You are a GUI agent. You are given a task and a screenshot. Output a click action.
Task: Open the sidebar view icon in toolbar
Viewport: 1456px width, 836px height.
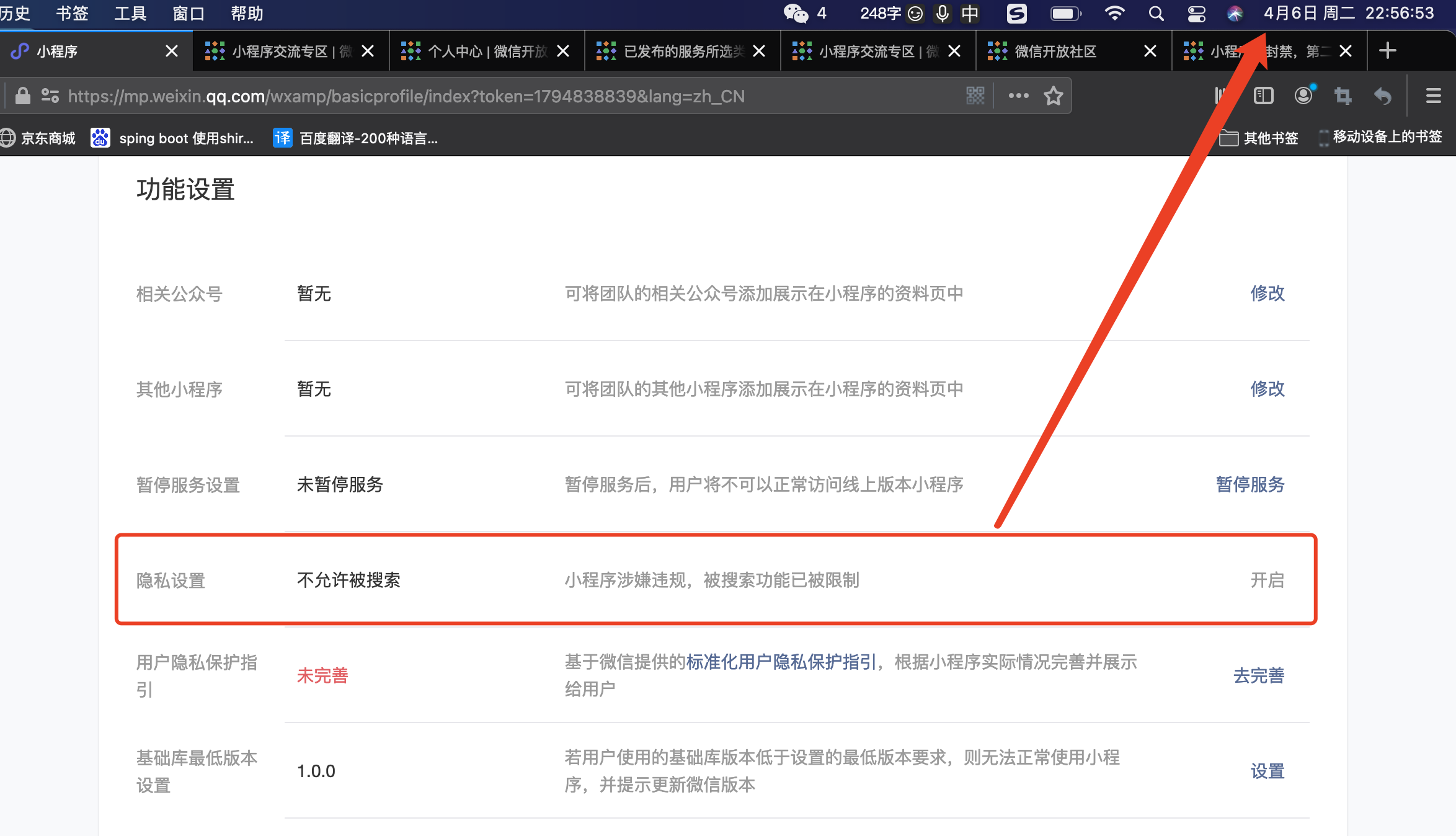coord(1263,96)
